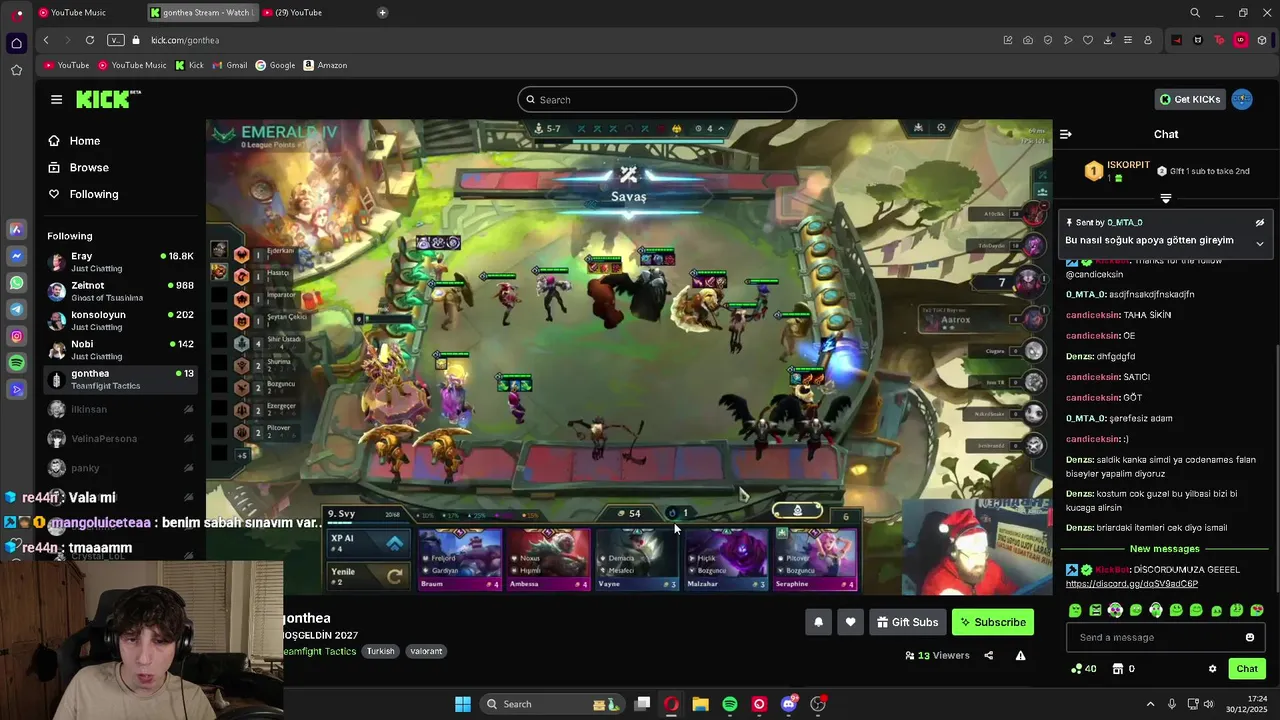Viewport: 1280px width, 720px height.
Task: Show hidden system tray icons chevron
Action: click(1148, 704)
